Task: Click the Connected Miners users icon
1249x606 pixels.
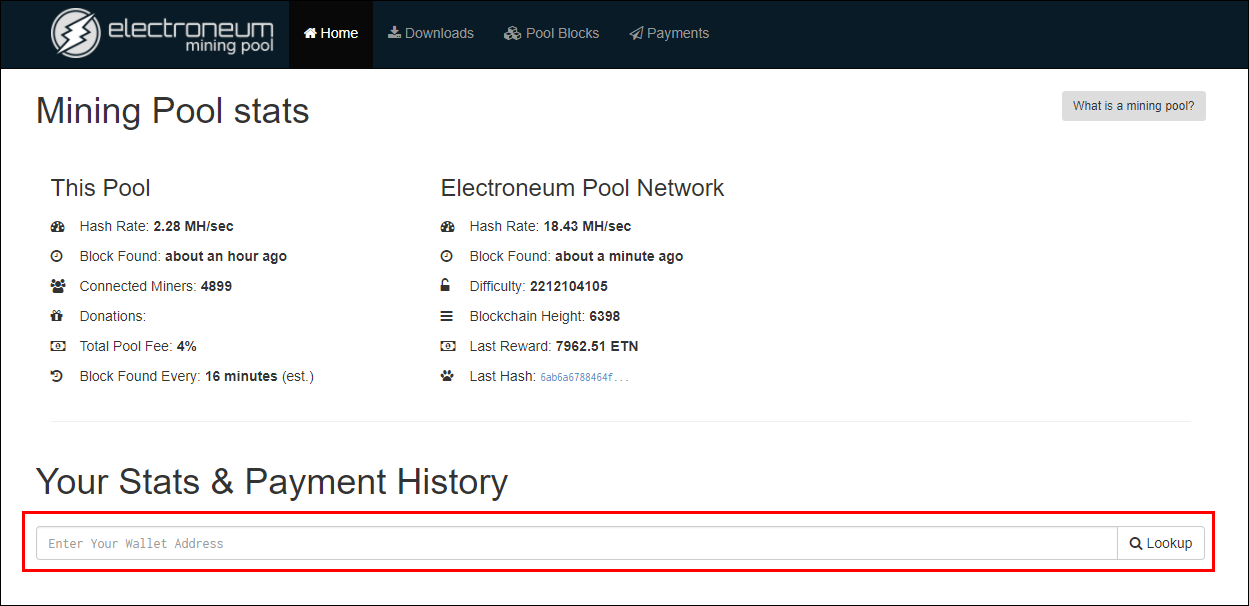Action: [x=57, y=286]
